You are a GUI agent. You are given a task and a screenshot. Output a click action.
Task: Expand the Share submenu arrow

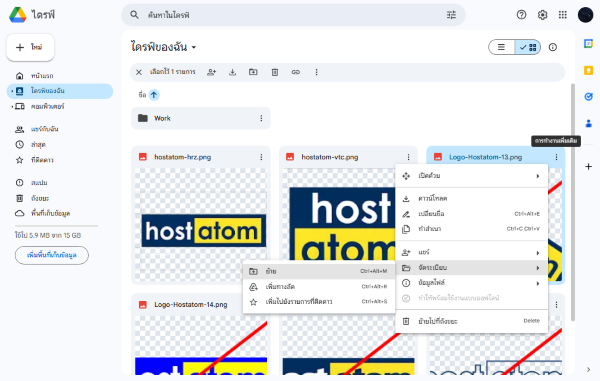[538, 252]
